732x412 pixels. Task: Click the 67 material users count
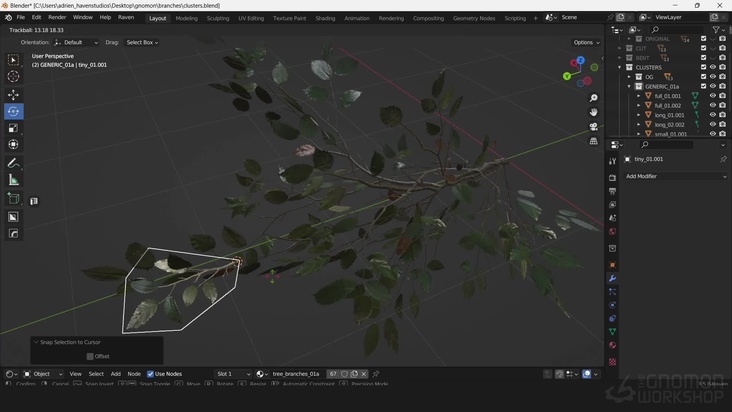pyautogui.click(x=333, y=374)
